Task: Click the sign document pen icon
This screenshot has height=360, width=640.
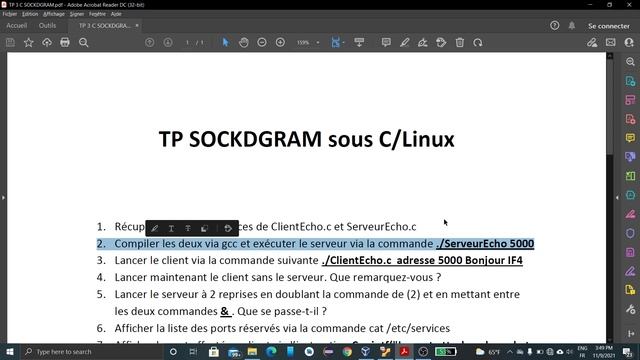Action: point(423,42)
